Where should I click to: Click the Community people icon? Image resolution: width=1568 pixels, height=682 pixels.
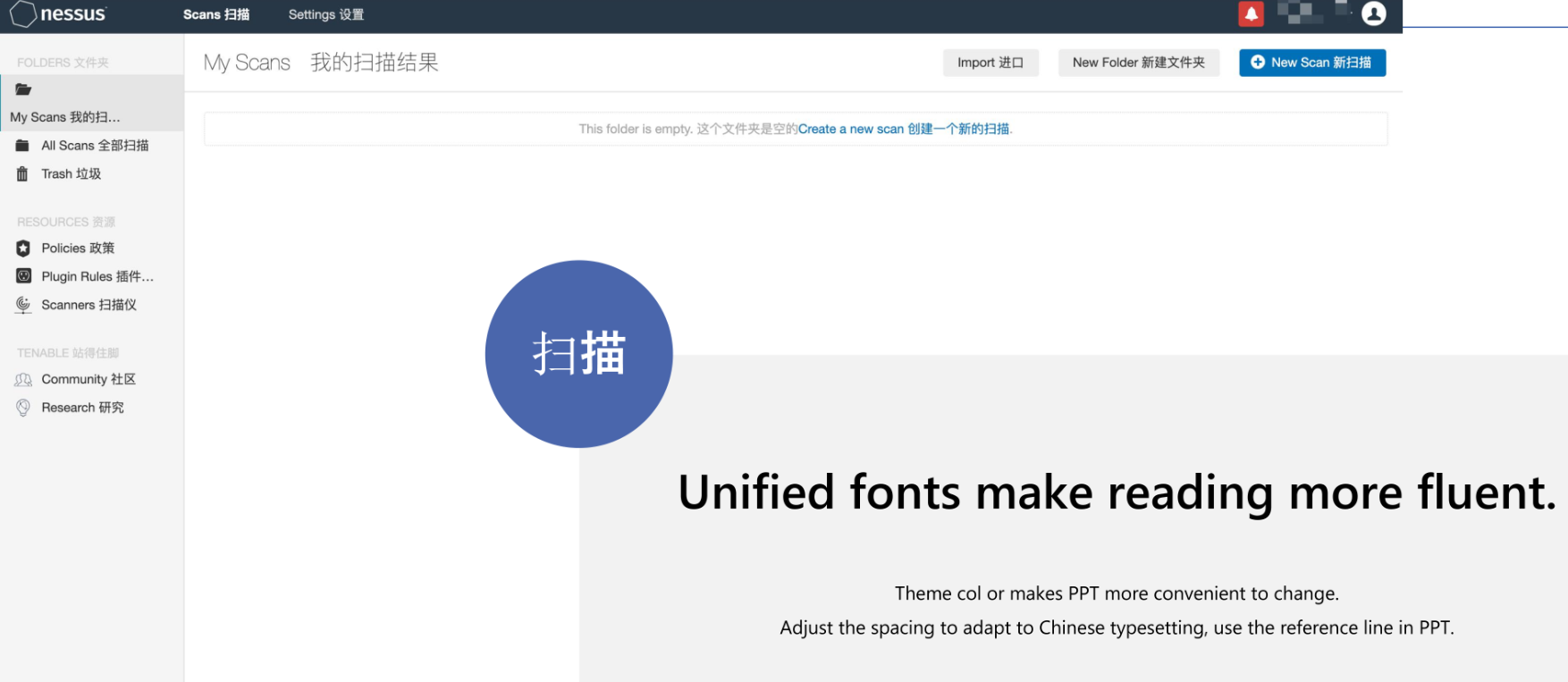click(x=23, y=380)
